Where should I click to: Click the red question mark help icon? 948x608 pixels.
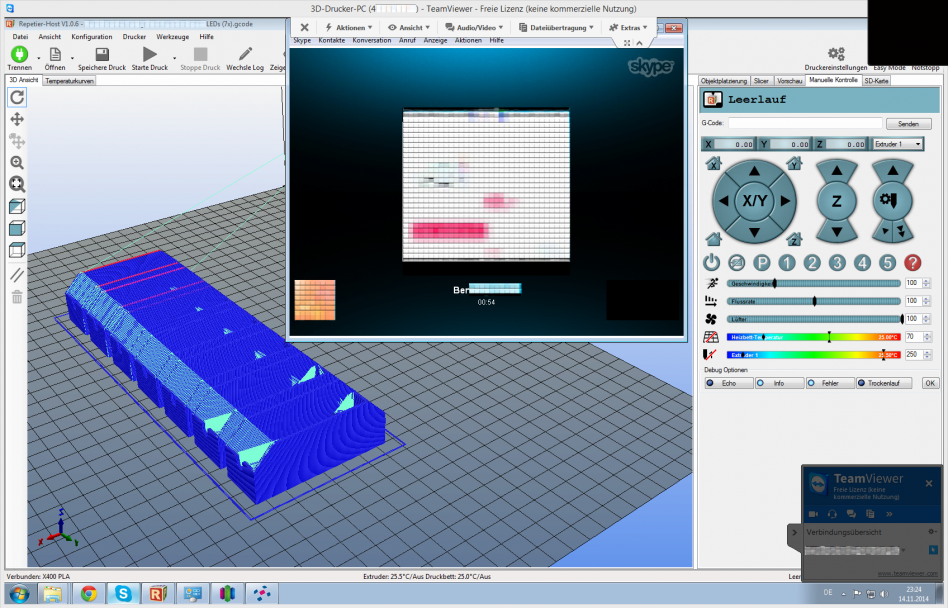coord(912,263)
